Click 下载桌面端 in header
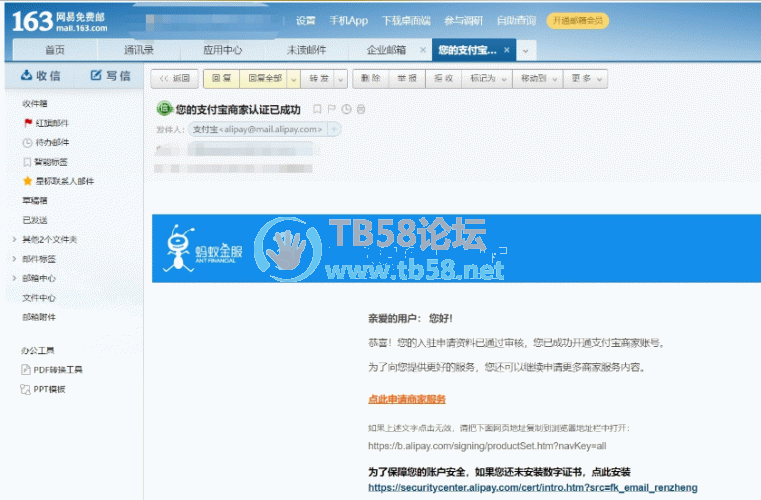This screenshot has height=500, width=761. click(x=406, y=21)
